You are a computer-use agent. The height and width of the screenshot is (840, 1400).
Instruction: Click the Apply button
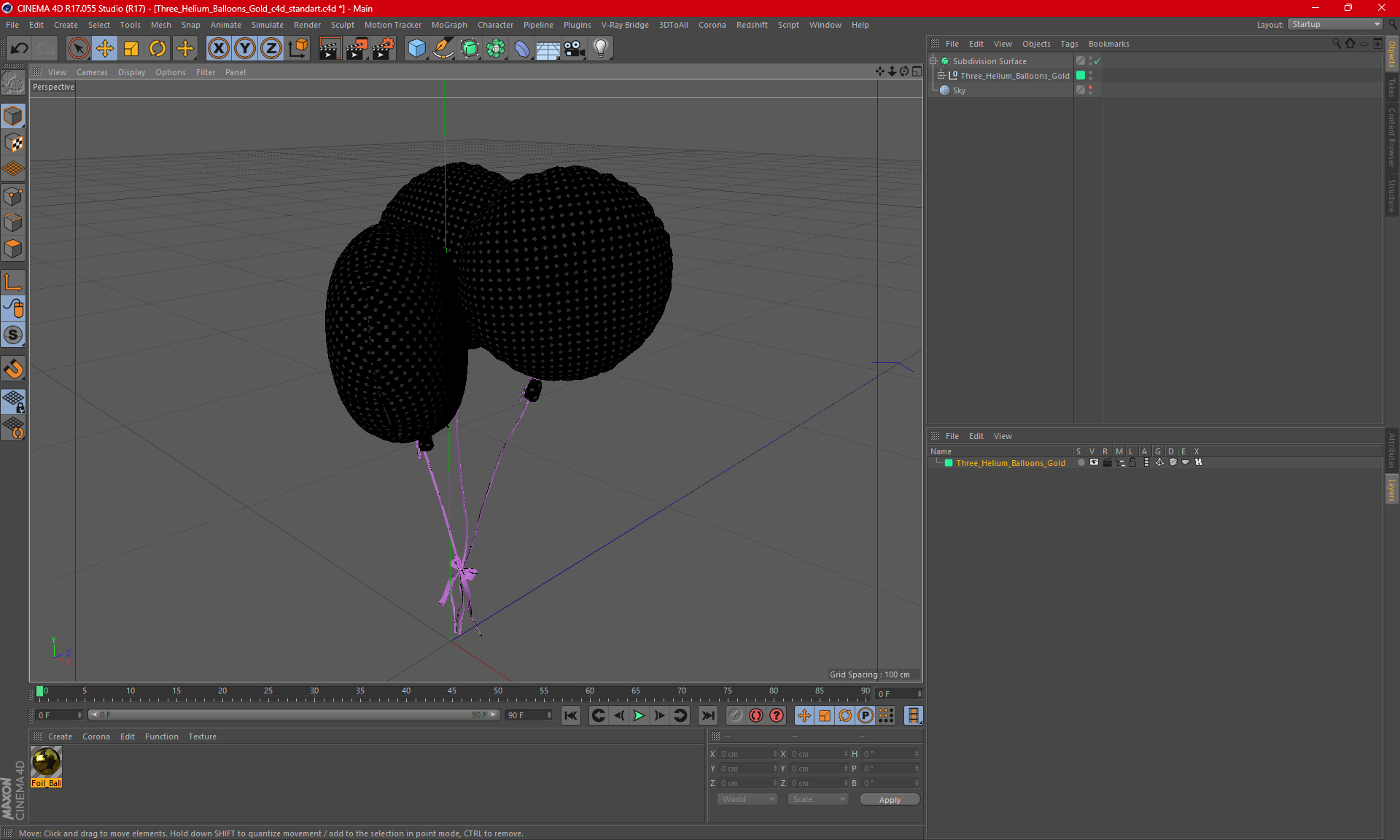tap(890, 800)
